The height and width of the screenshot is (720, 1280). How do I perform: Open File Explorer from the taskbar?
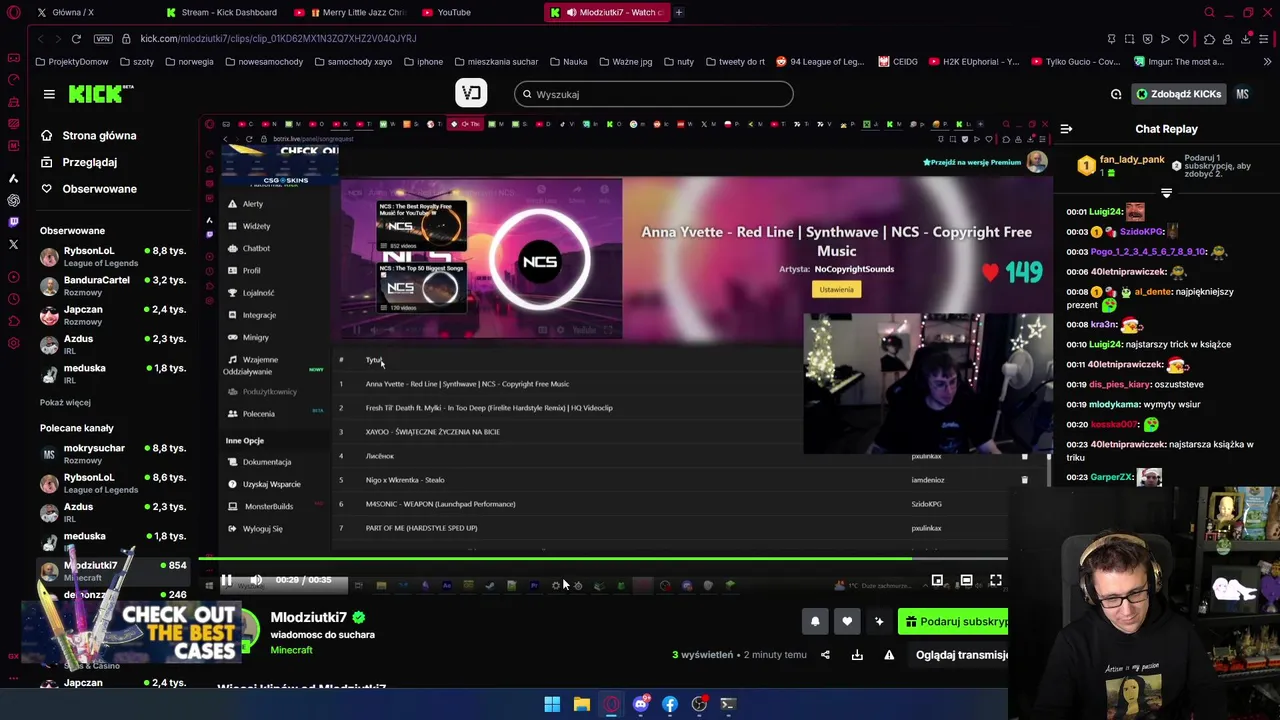pos(581,704)
